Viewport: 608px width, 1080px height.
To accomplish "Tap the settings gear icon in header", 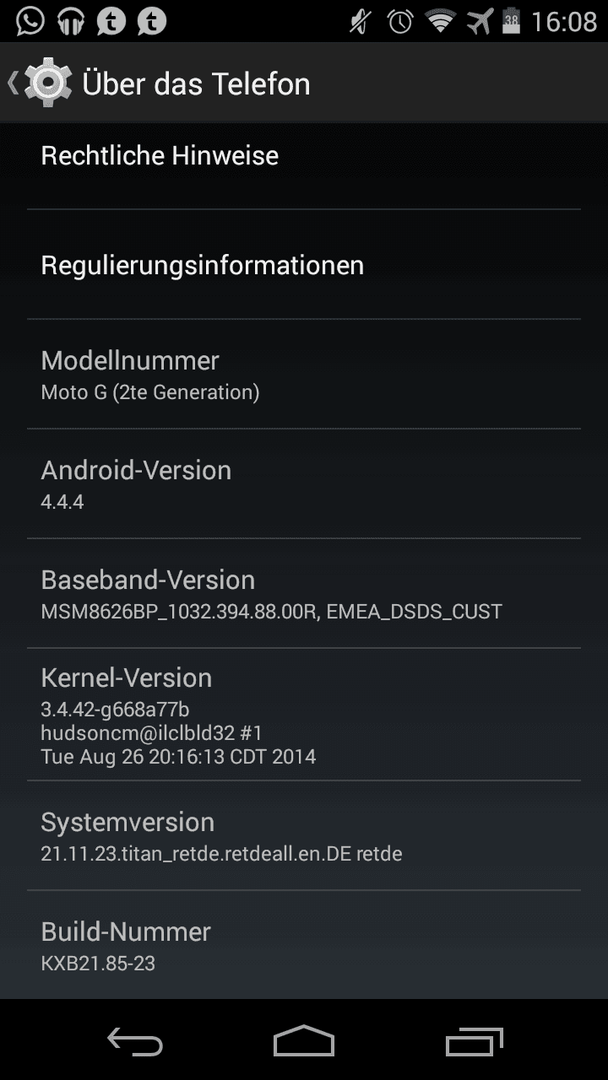I will point(48,83).
